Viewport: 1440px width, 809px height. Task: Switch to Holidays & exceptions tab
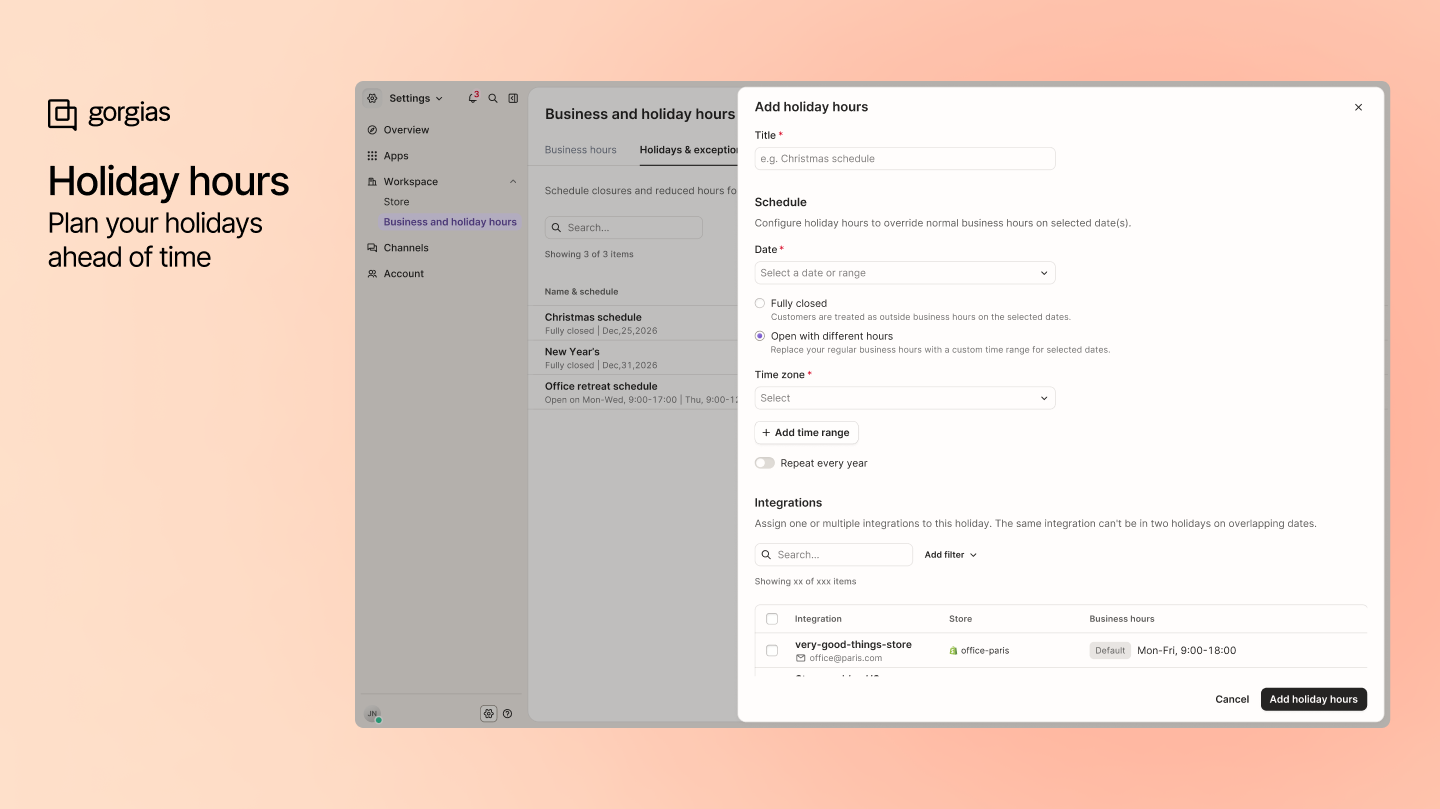689,150
